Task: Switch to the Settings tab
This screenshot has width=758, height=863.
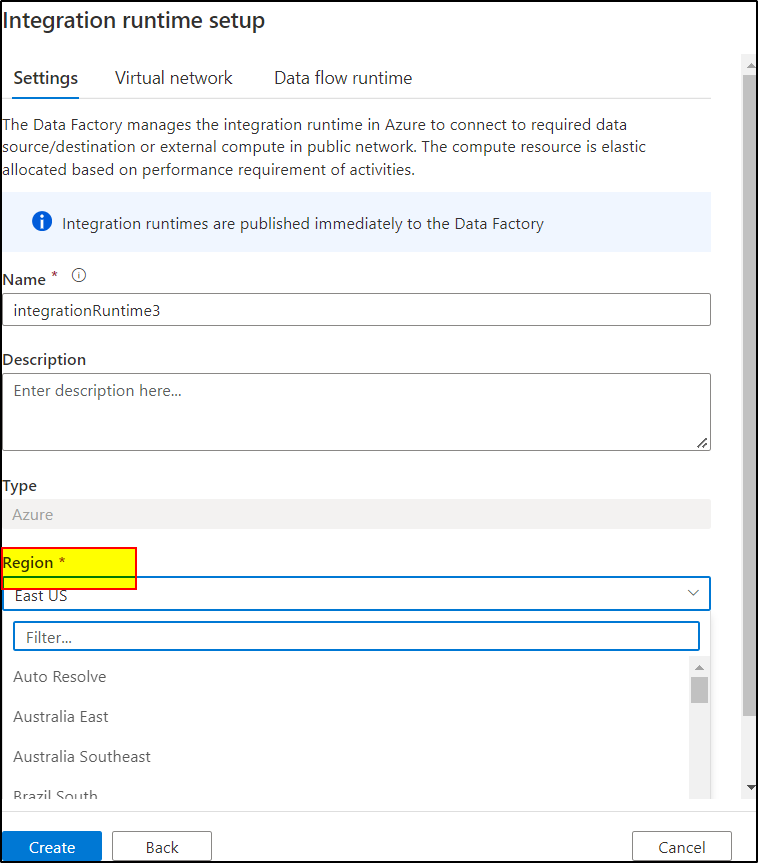Action: [46, 78]
